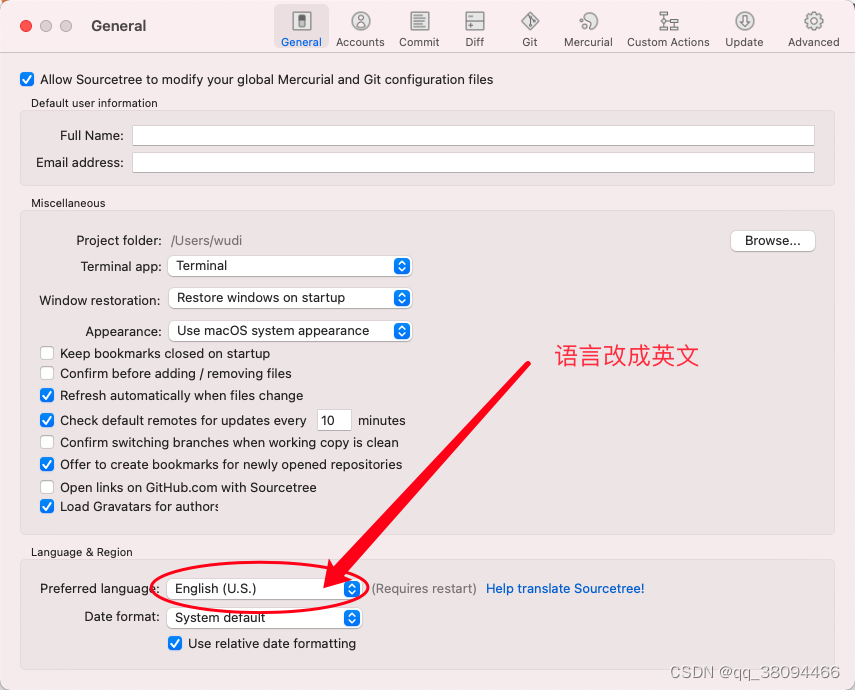Screen dimensions: 855x690
Task: Open the Help translate Sourcetree link
Action: 565,588
